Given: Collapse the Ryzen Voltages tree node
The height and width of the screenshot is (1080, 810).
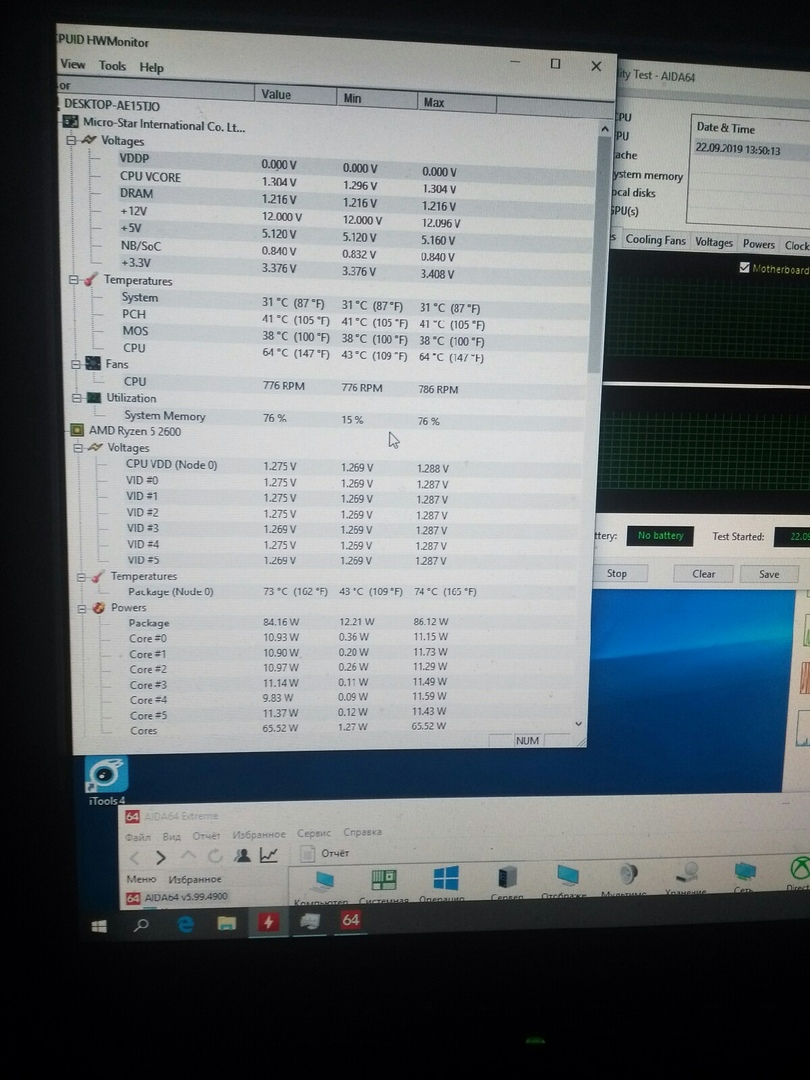Looking at the screenshot, I should click(x=79, y=448).
